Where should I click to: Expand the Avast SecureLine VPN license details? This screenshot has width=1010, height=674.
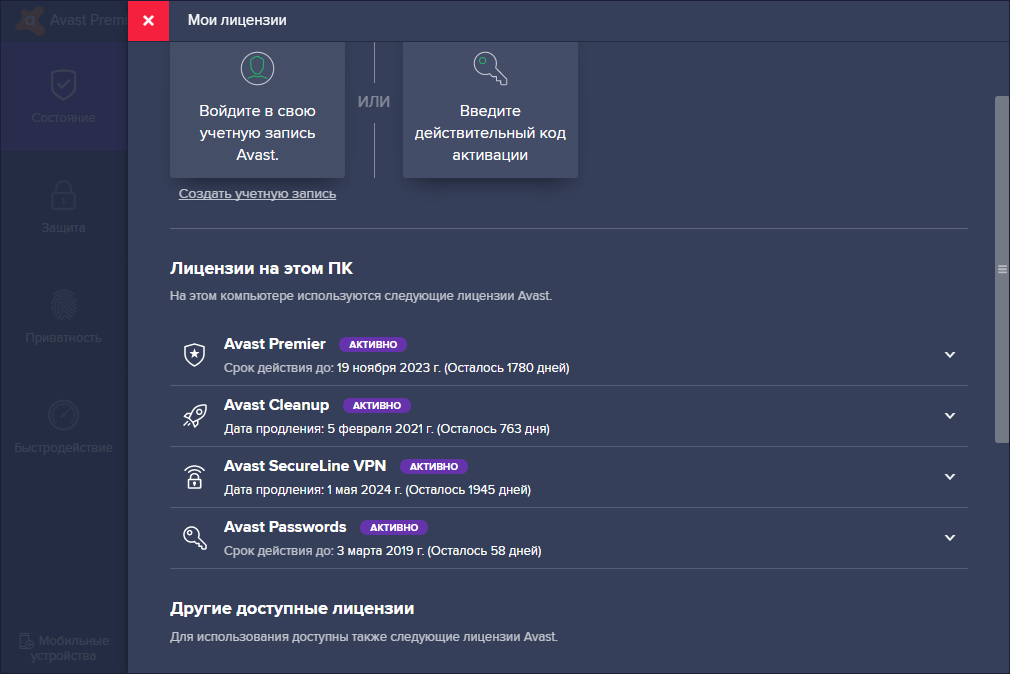coord(950,477)
